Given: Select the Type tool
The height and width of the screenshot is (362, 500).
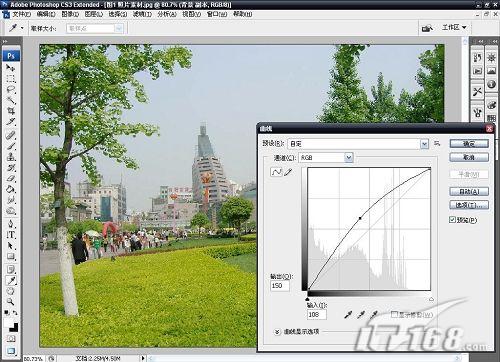Looking at the screenshot, I should coord(11,235).
